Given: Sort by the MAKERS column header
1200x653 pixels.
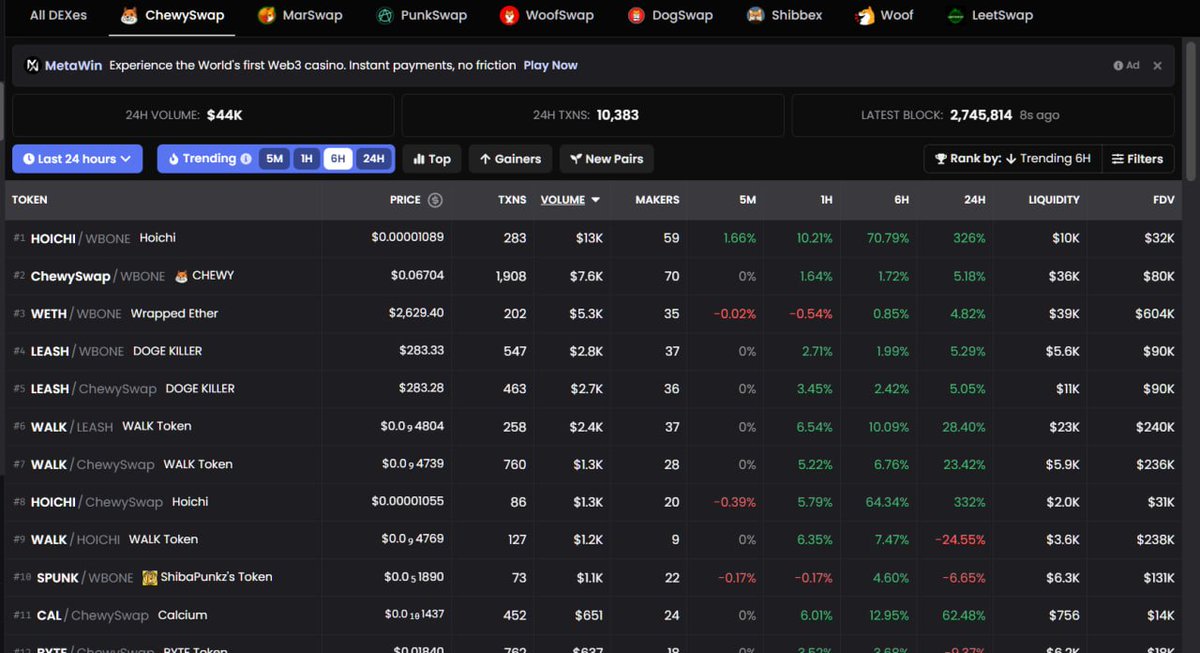Looking at the screenshot, I should point(657,200).
